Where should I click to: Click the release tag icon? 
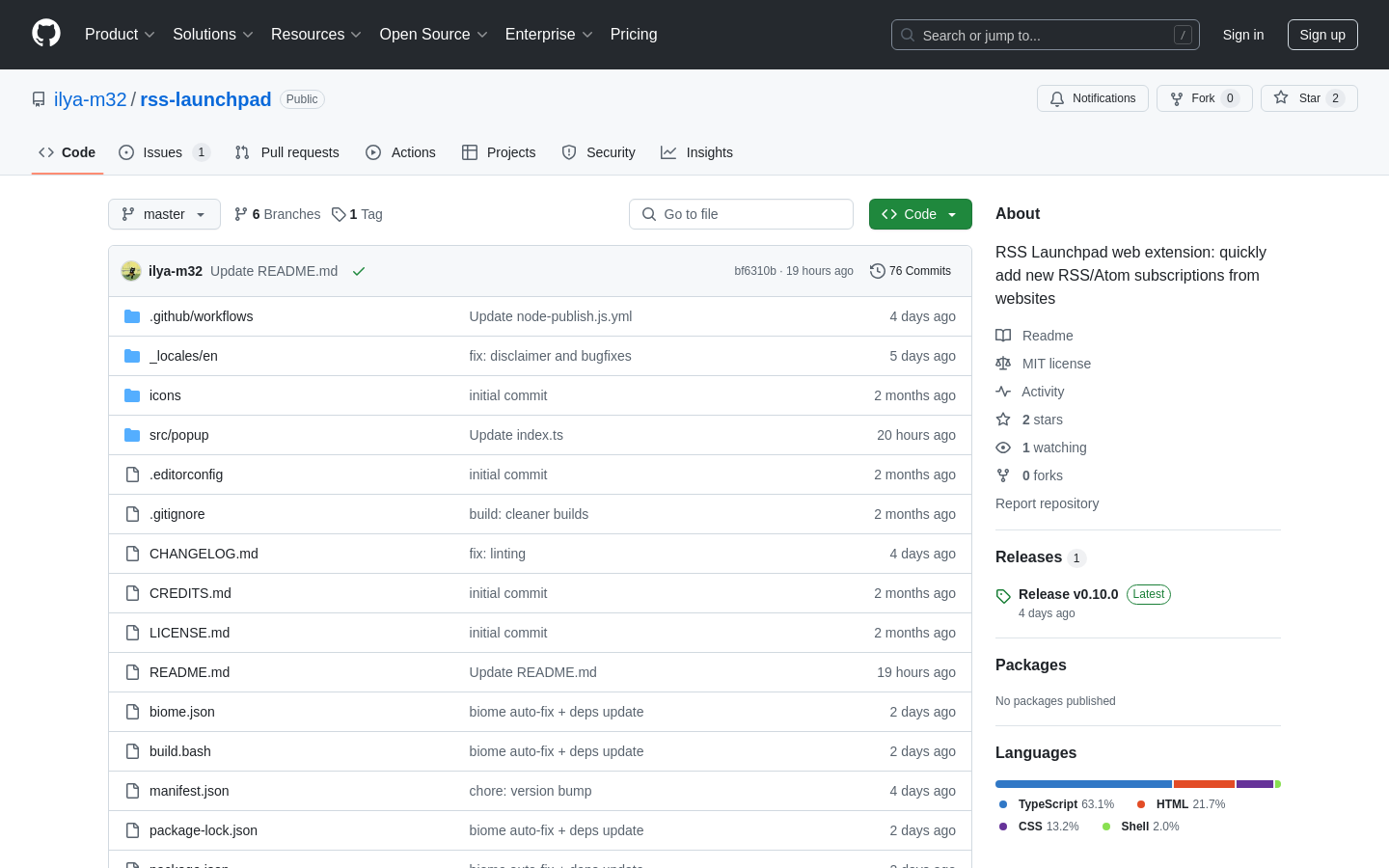click(1003, 596)
